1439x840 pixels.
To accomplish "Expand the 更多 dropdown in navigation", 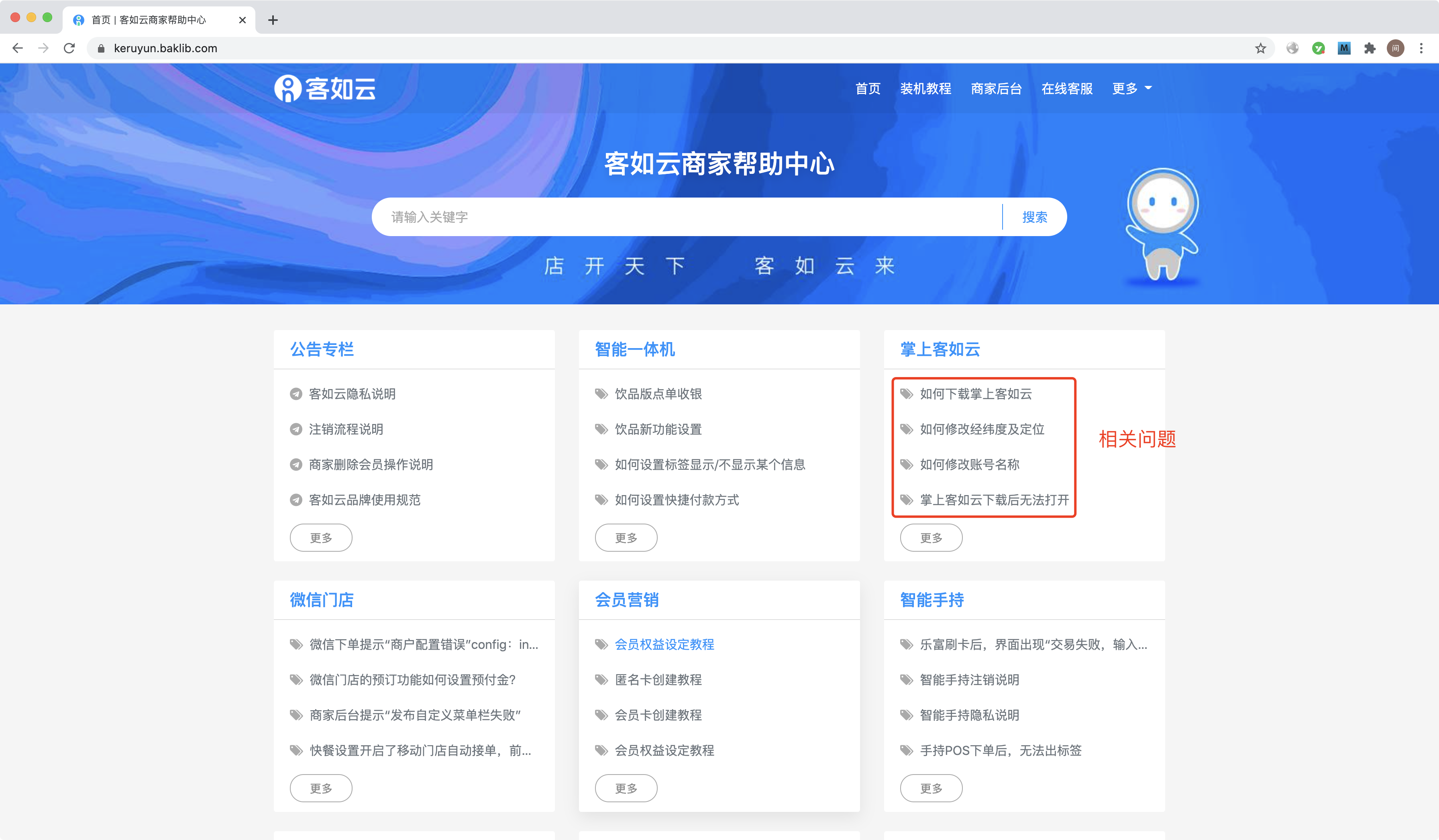I will (x=1132, y=88).
